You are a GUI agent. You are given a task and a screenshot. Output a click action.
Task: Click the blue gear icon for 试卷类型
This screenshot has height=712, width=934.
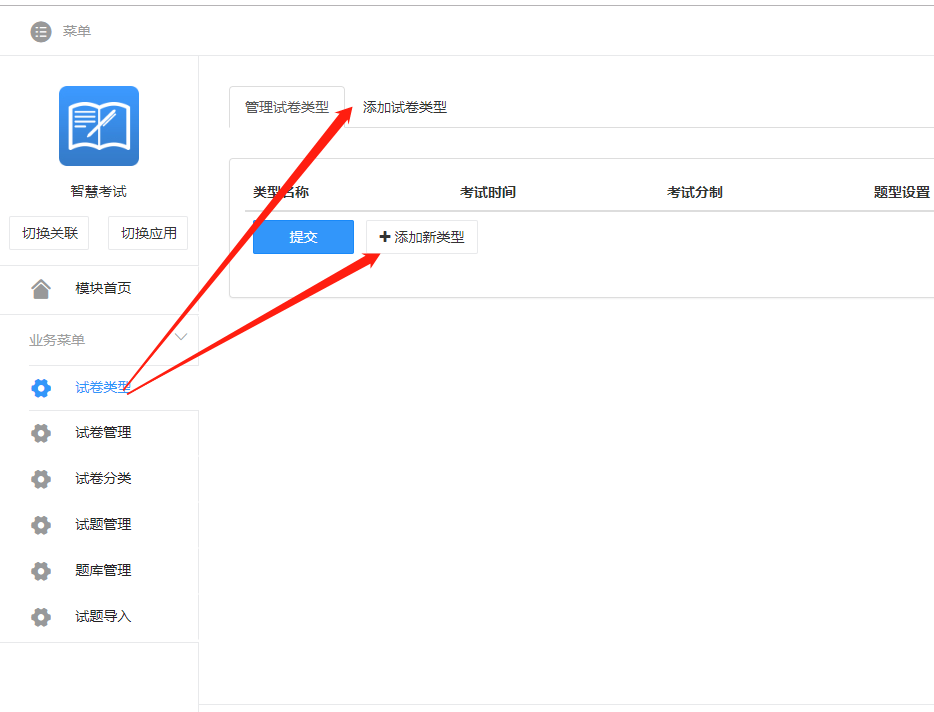tap(41, 388)
